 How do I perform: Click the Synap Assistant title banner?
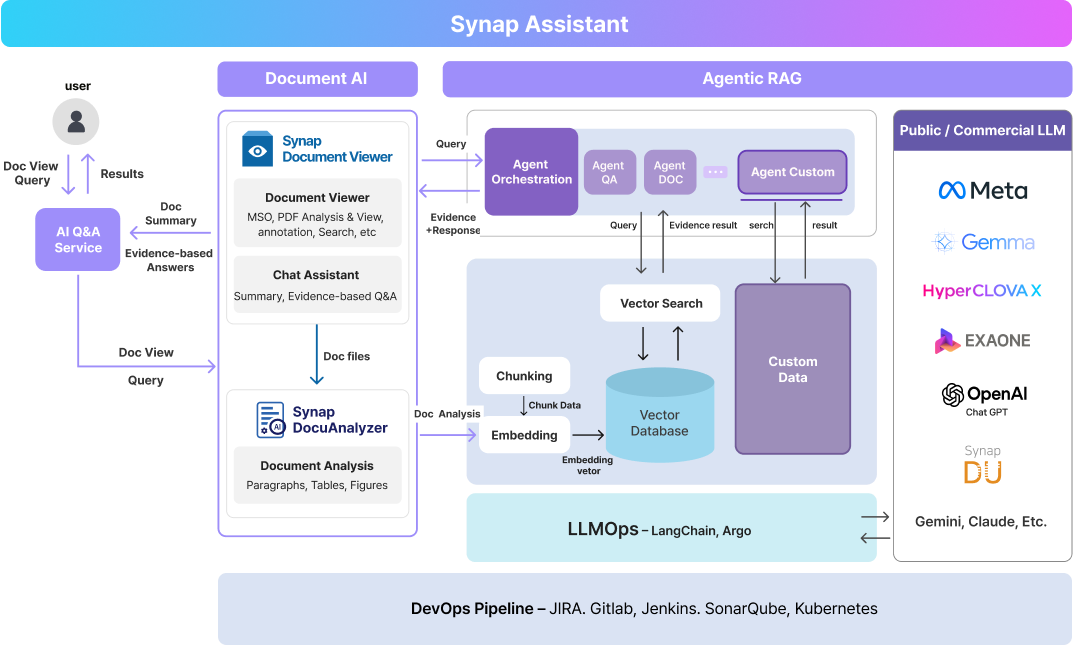click(537, 24)
